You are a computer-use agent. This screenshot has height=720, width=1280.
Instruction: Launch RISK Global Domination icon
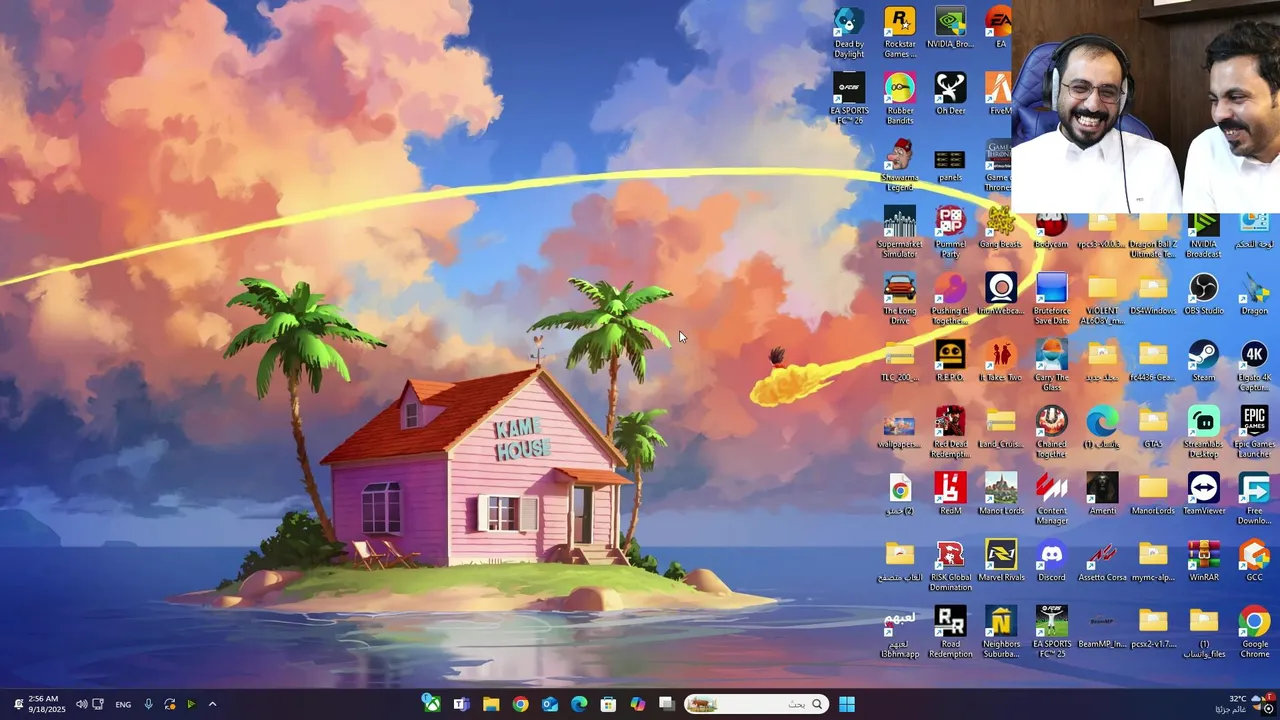click(x=950, y=566)
